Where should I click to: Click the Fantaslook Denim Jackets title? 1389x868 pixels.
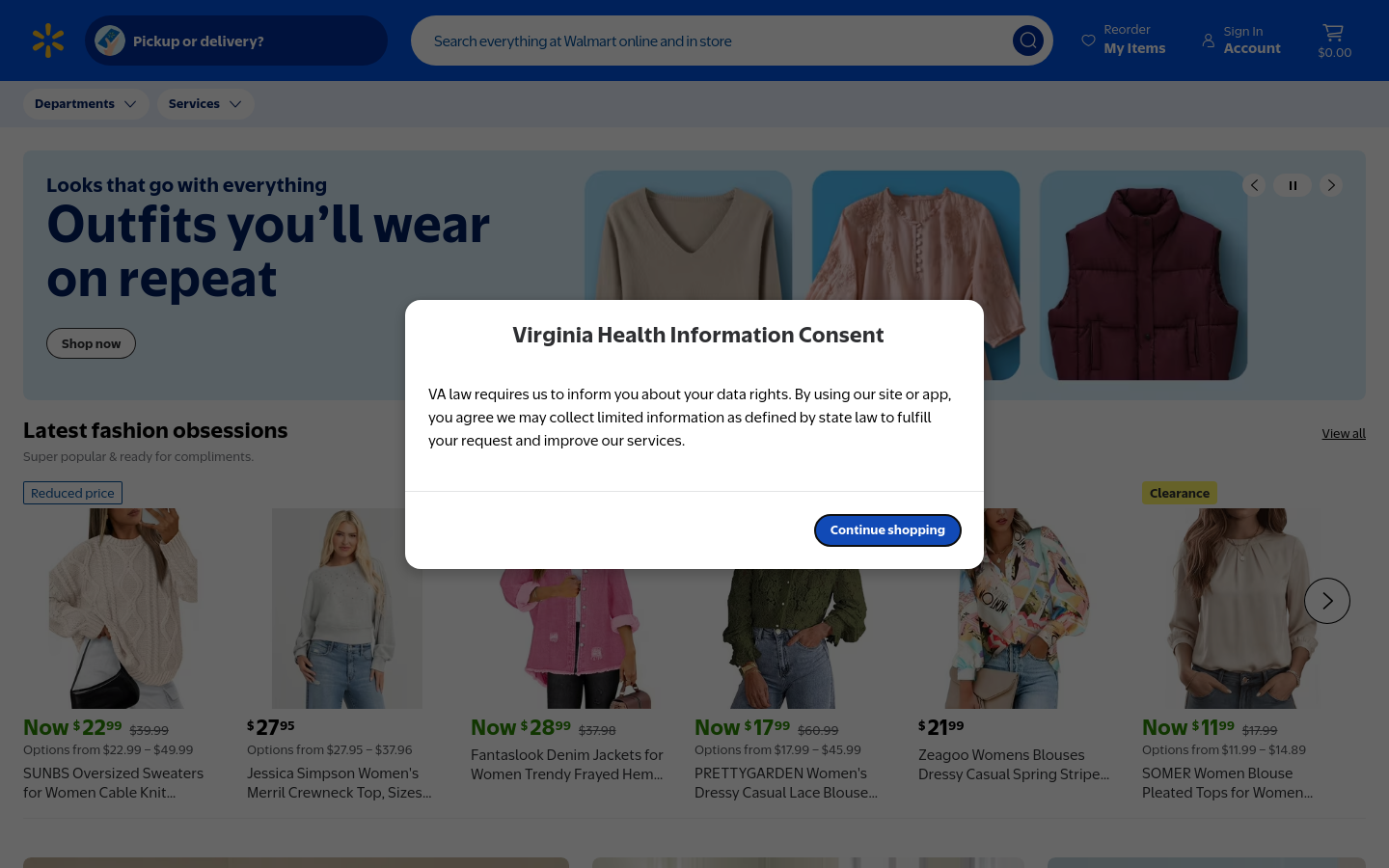567,765
